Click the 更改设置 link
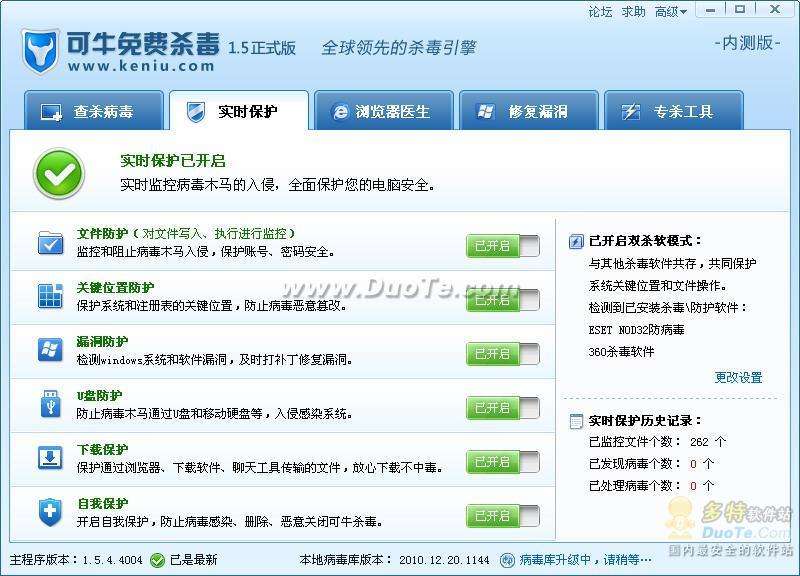The width and height of the screenshot is (800, 576). (738, 378)
